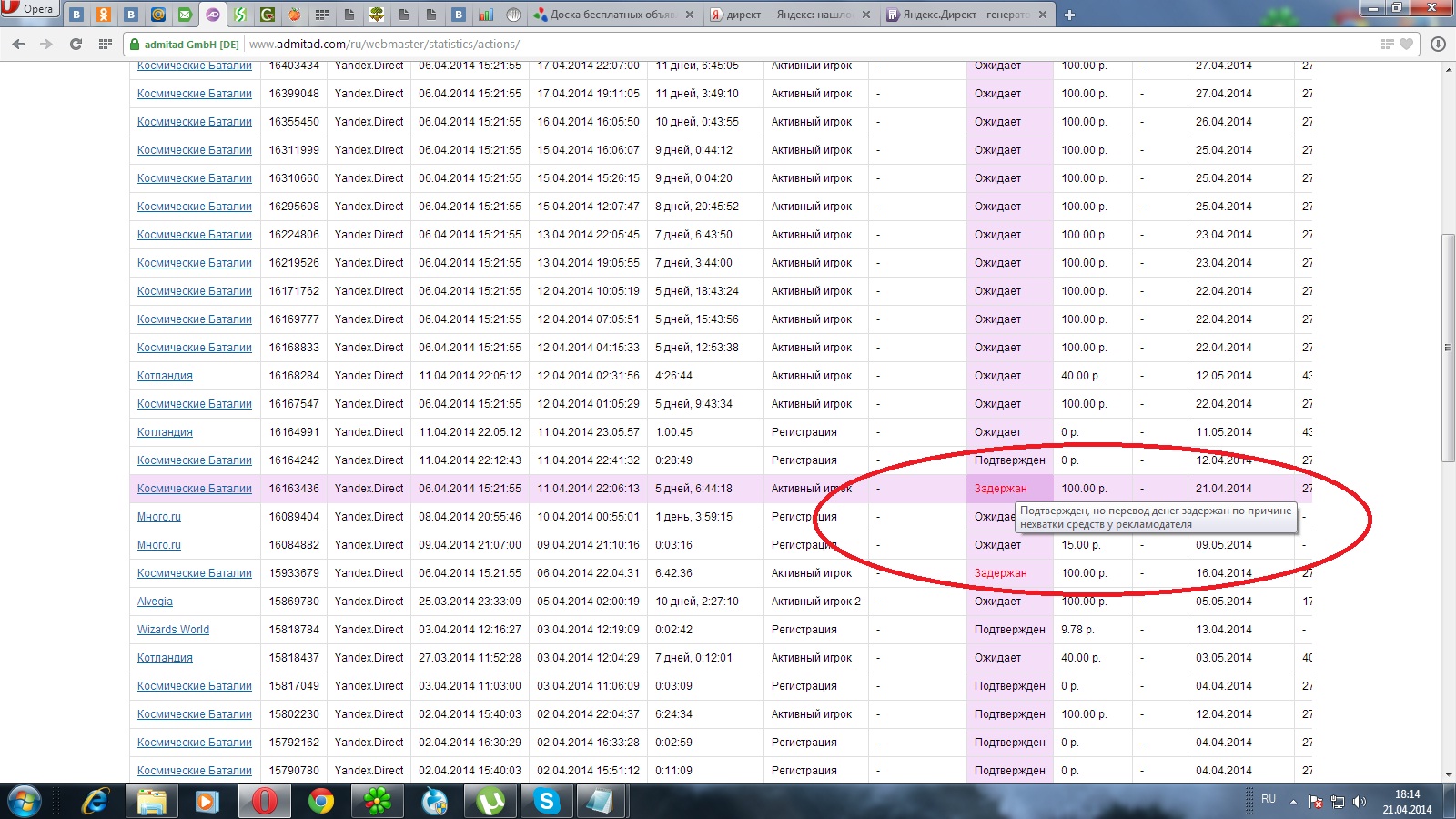Viewport: 1456px width, 819px height.
Task: Open the grey round globe pinned tab
Action: [513, 15]
